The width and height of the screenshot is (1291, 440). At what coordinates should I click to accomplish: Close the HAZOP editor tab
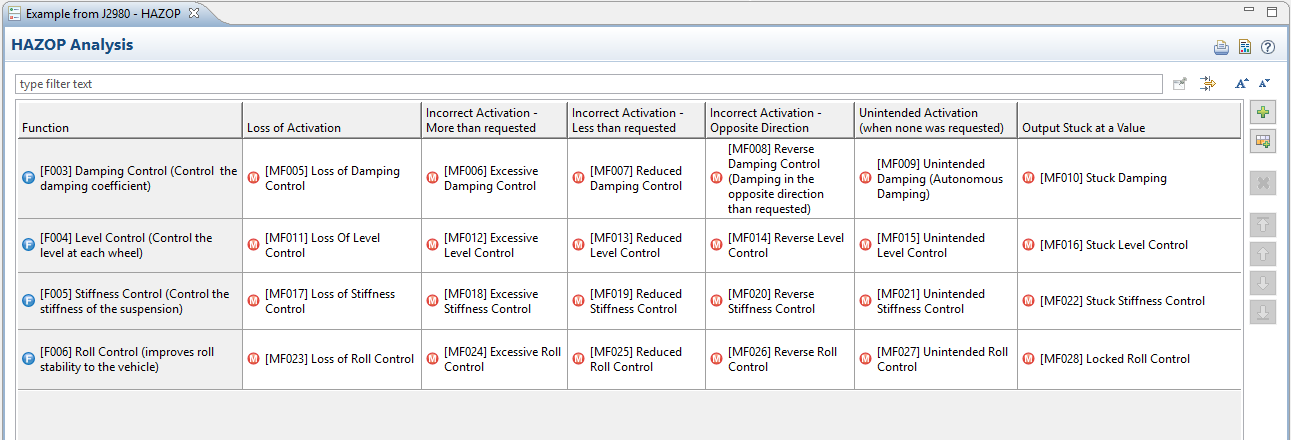(194, 13)
